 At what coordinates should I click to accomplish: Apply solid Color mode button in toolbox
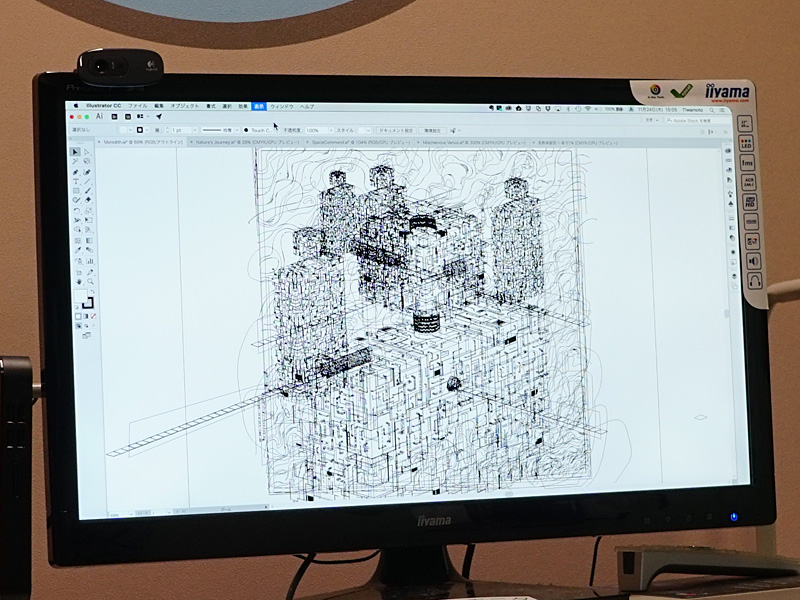(x=78, y=316)
